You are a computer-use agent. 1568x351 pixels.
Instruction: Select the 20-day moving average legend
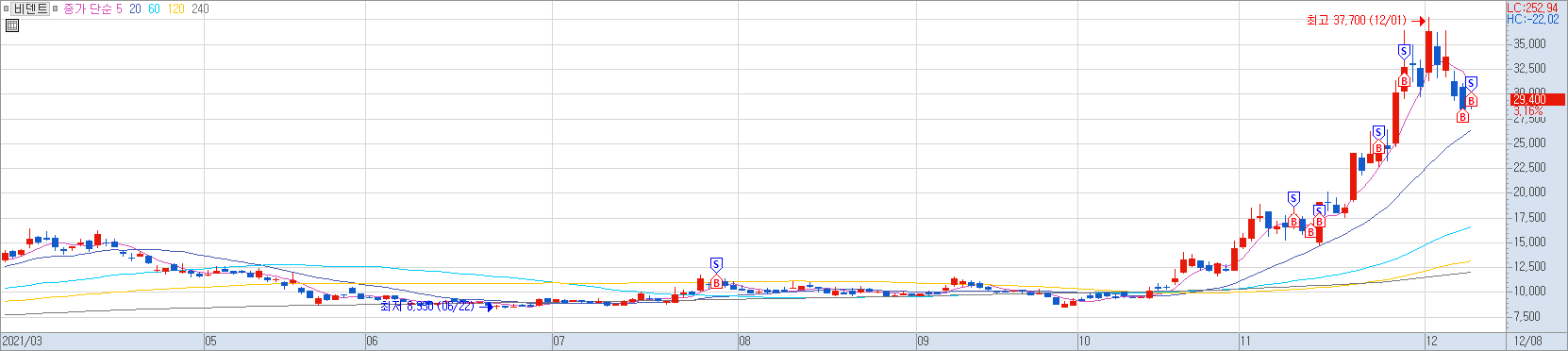[x=135, y=8]
